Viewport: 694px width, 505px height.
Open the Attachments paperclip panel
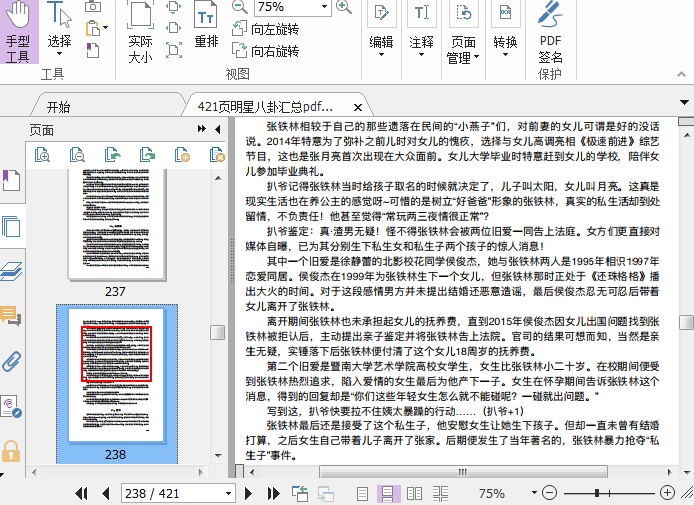tap(11, 362)
